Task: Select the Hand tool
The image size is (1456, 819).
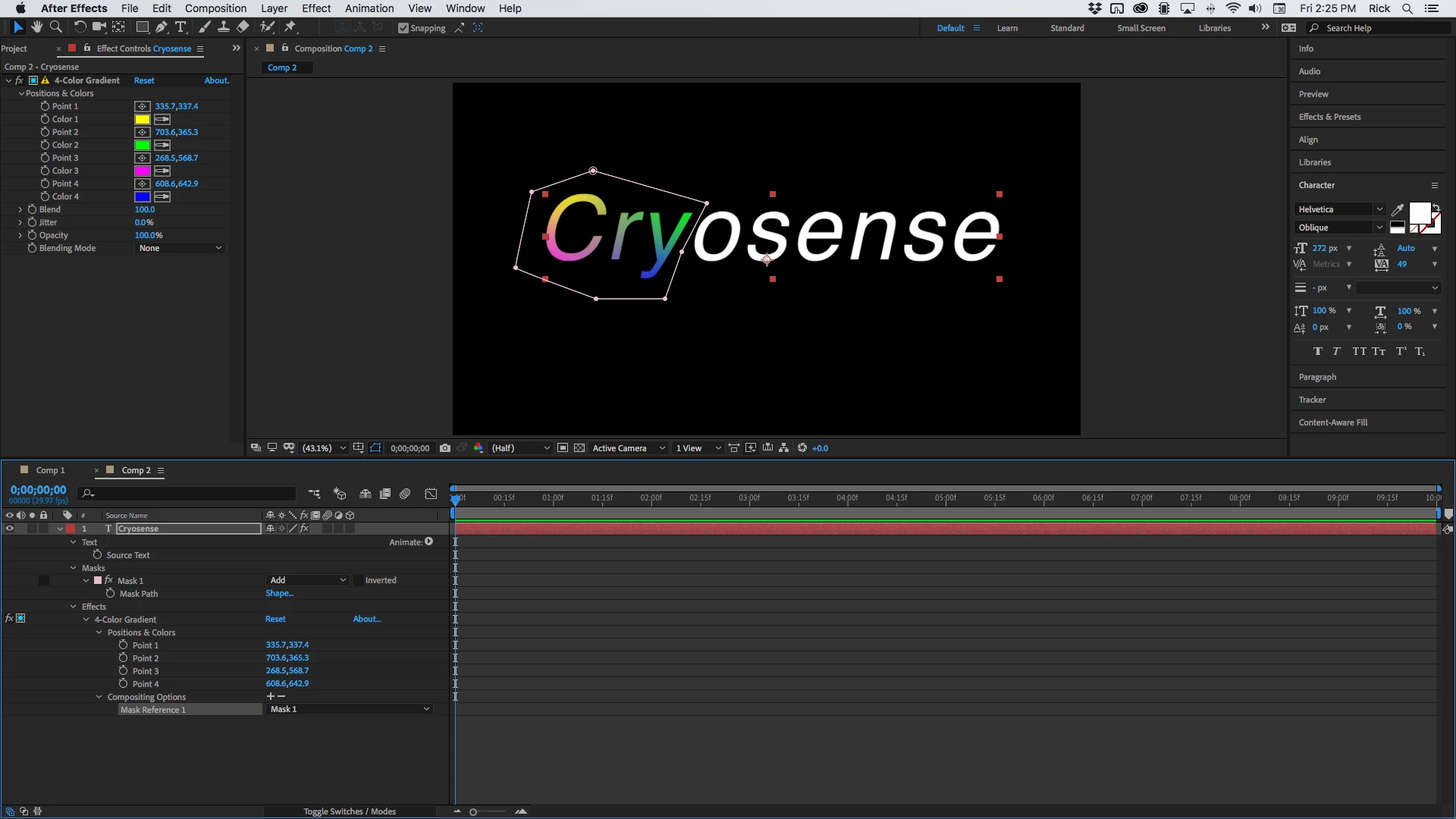Action: coord(36,27)
